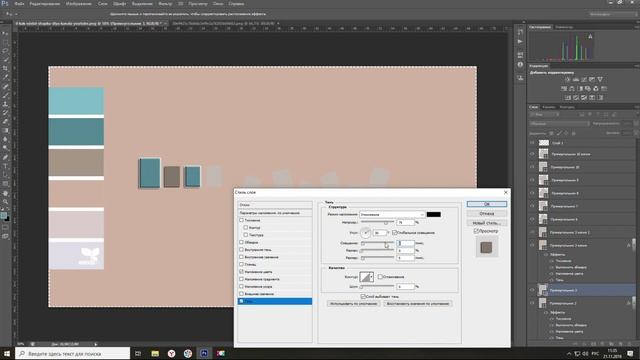
Task: Select the Rectangular Marquee tool
Action: pos(5,42)
